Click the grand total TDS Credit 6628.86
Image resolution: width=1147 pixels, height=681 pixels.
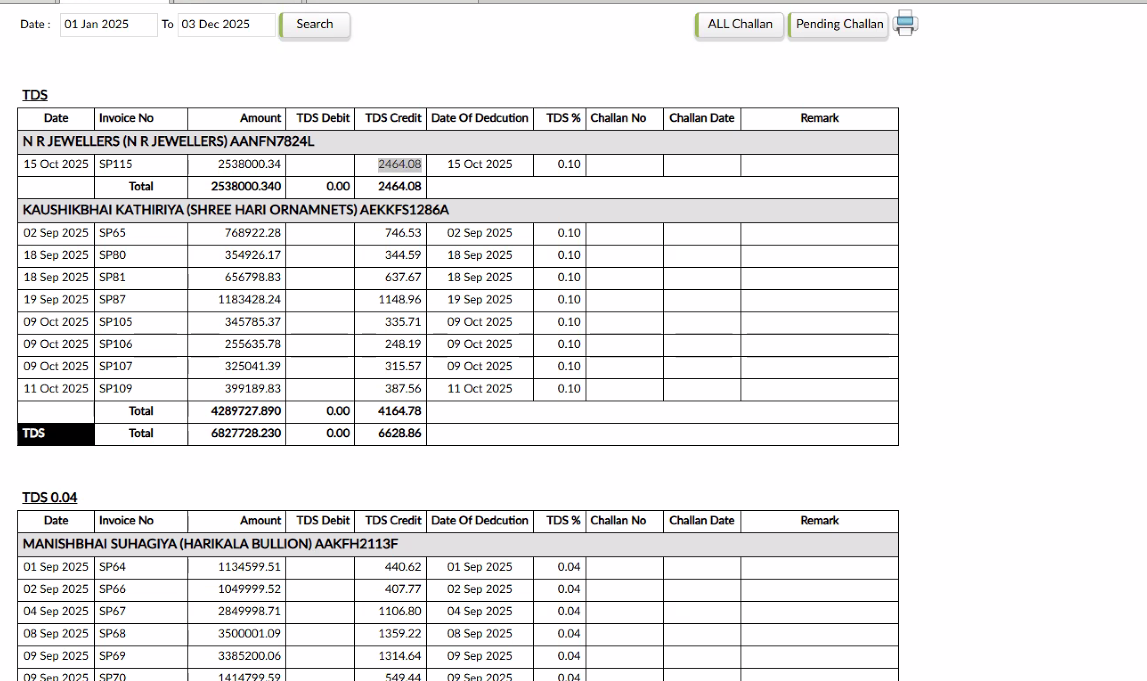tap(399, 434)
